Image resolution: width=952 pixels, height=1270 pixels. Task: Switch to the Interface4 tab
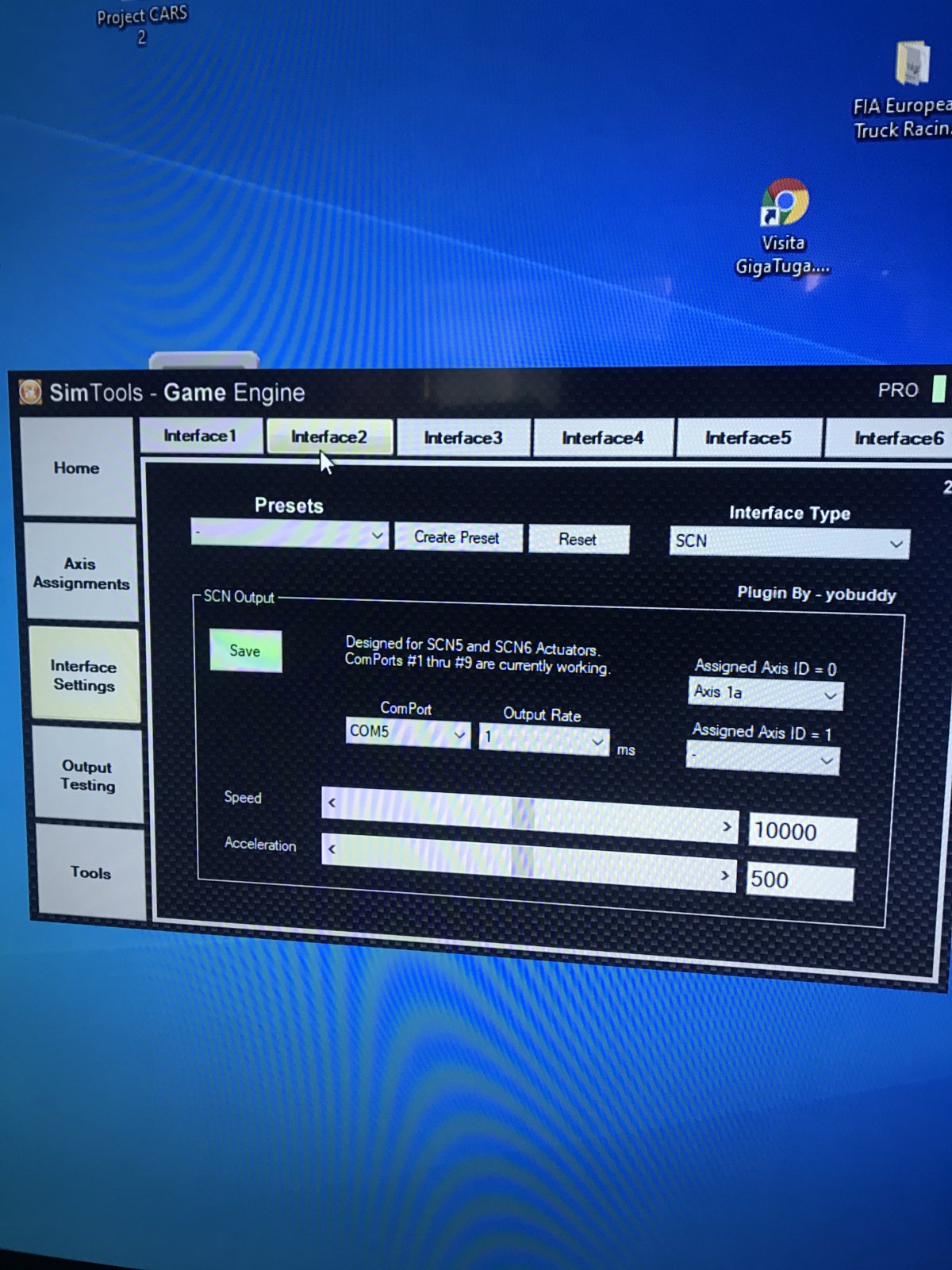pyautogui.click(x=603, y=438)
